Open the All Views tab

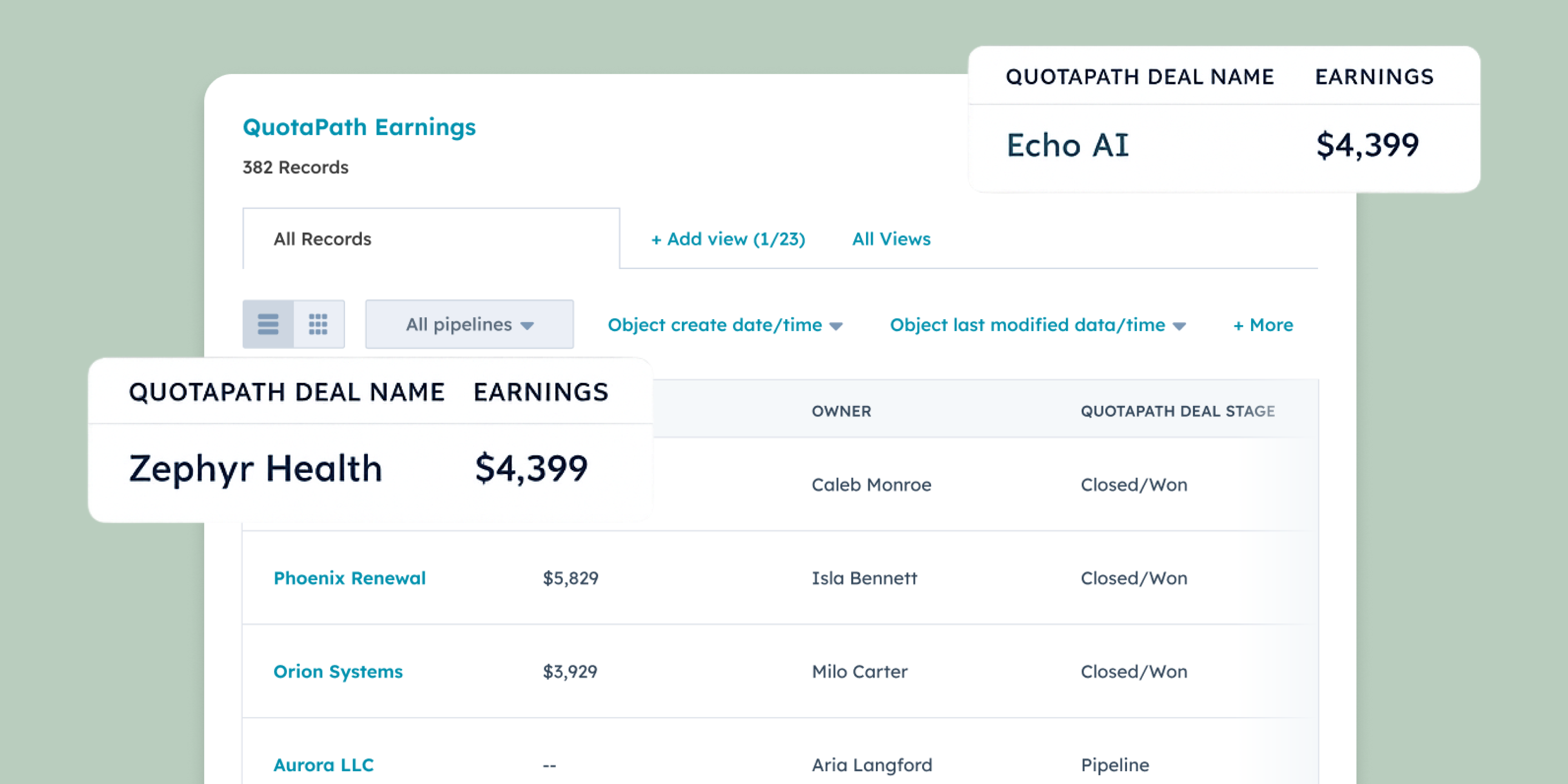coord(891,238)
